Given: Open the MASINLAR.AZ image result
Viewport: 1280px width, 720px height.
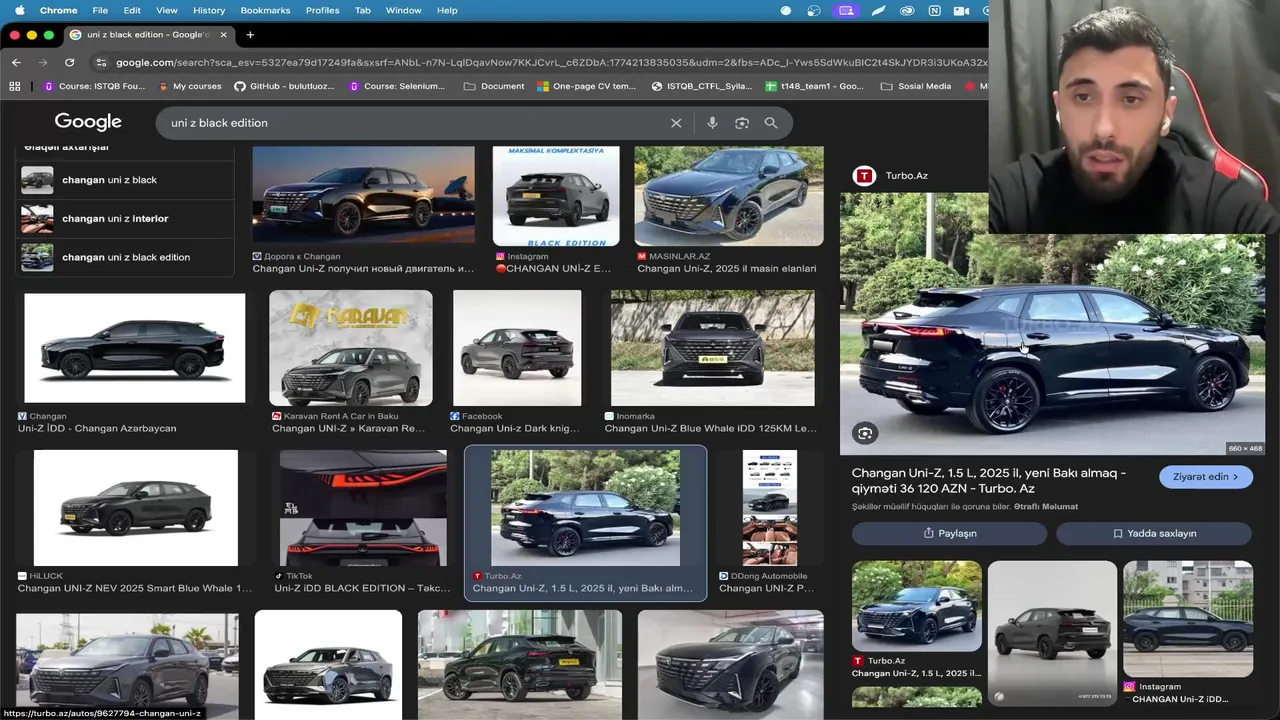Looking at the screenshot, I should 729,195.
